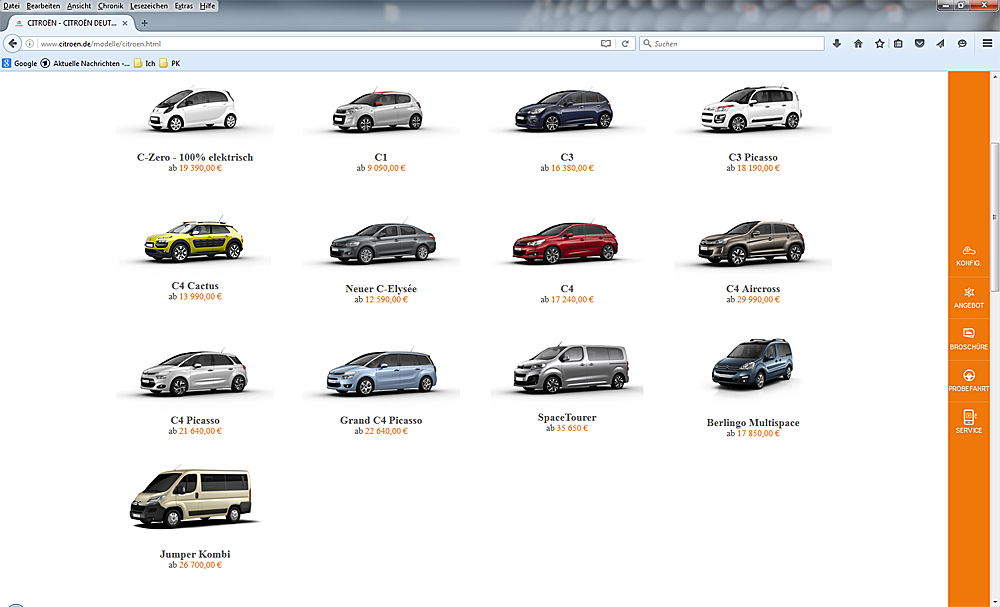Screen dimensions: 1000x607
Task: Open the Lesezeichen menu
Action: pyautogui.click(x=149, y=6)
